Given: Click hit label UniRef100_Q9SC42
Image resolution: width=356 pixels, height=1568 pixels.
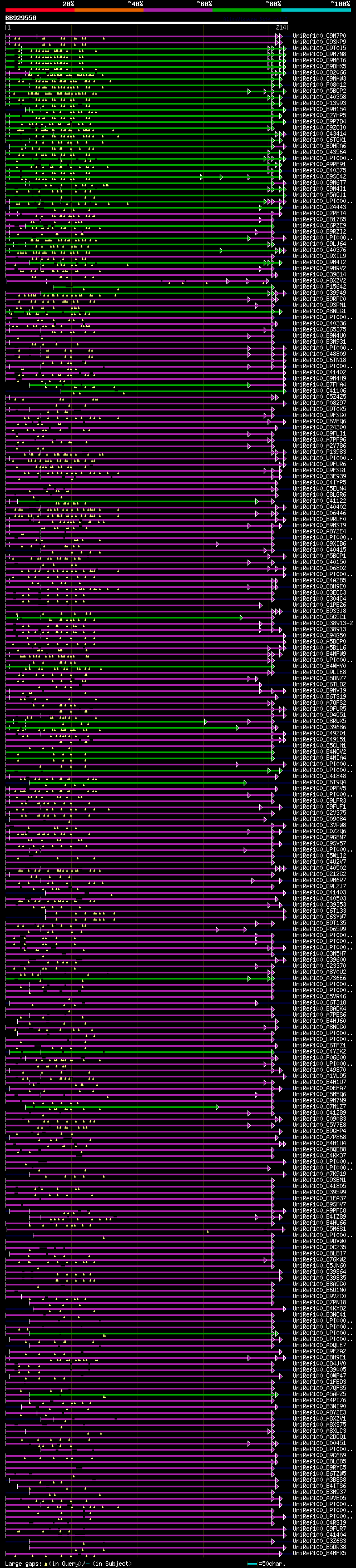Looking at the screenshot, I should point(319,176).
